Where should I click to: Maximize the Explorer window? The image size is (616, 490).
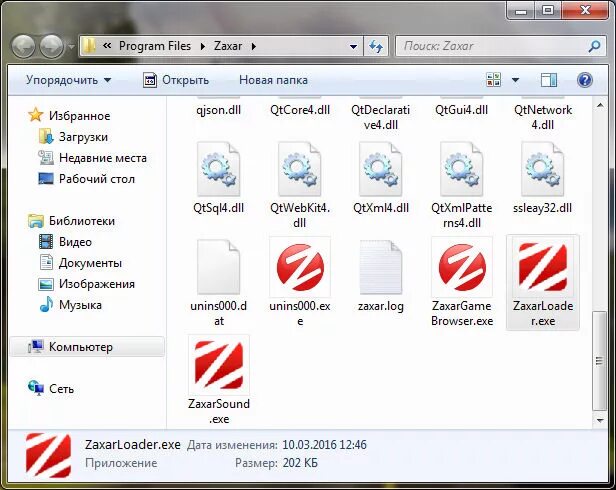click(x=548, y=11)
